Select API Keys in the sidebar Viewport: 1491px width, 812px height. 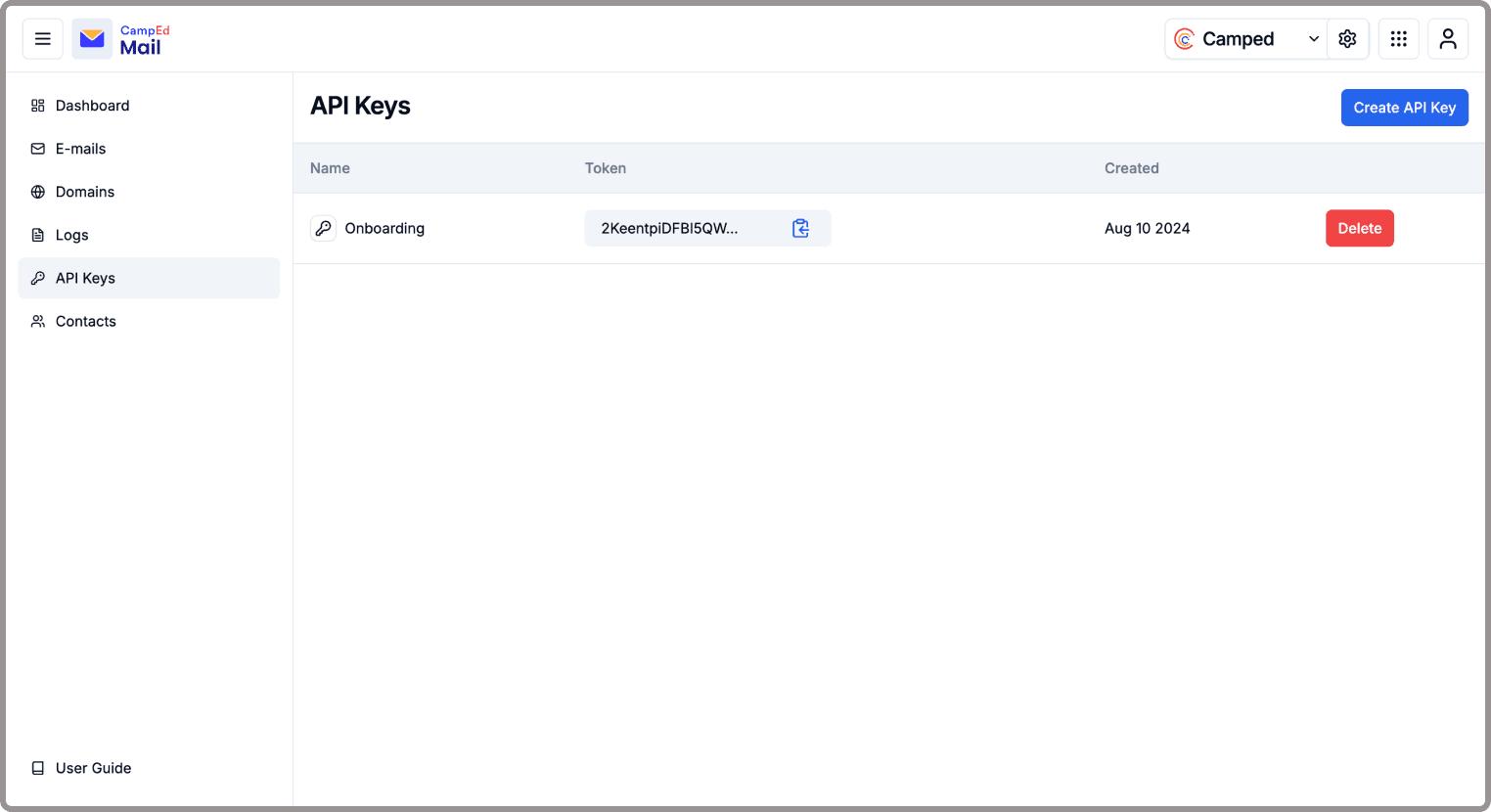[149, 278]
